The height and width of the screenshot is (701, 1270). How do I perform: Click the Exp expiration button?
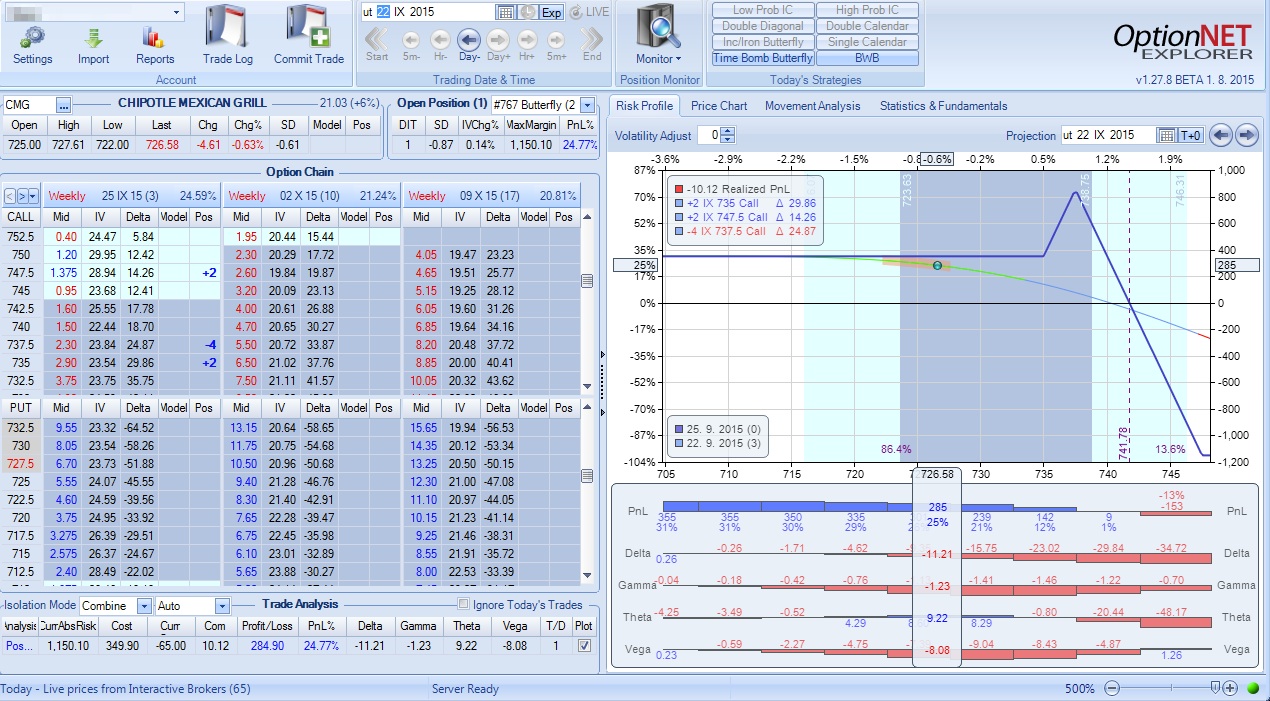point(551,12)
